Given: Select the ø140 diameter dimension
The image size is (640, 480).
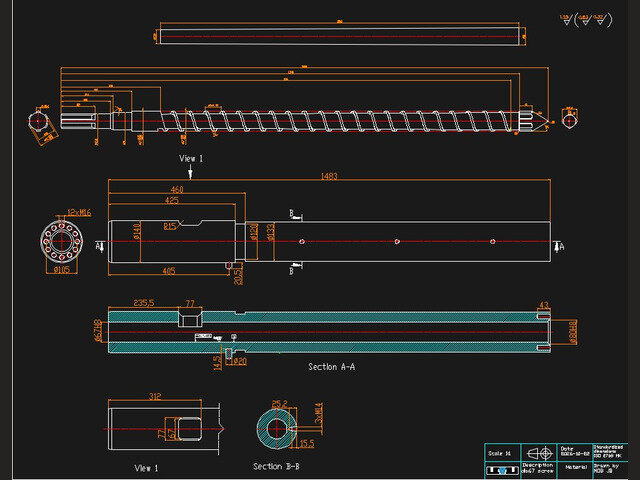Looking at the screenshot, I should pyautogui.click(x=137, y=231).
